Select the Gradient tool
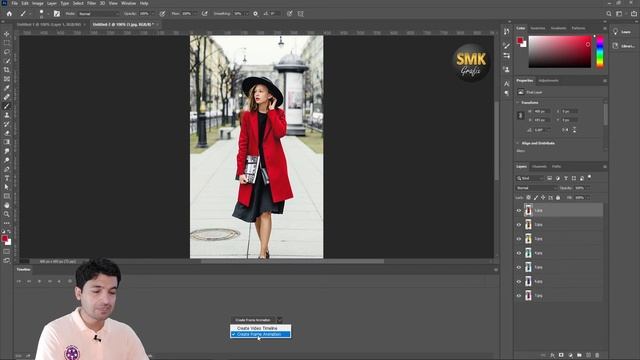 click(7, 142)
